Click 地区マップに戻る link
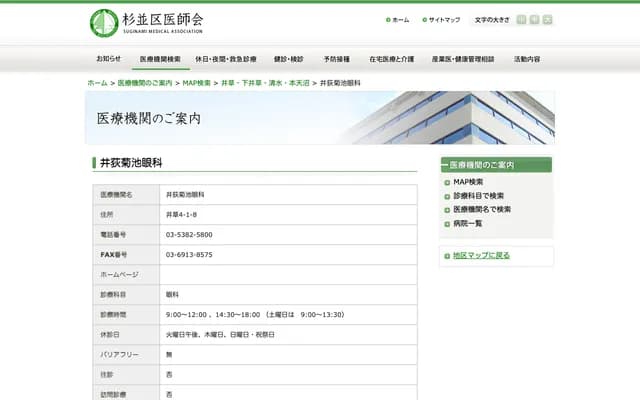 [481, 256]
